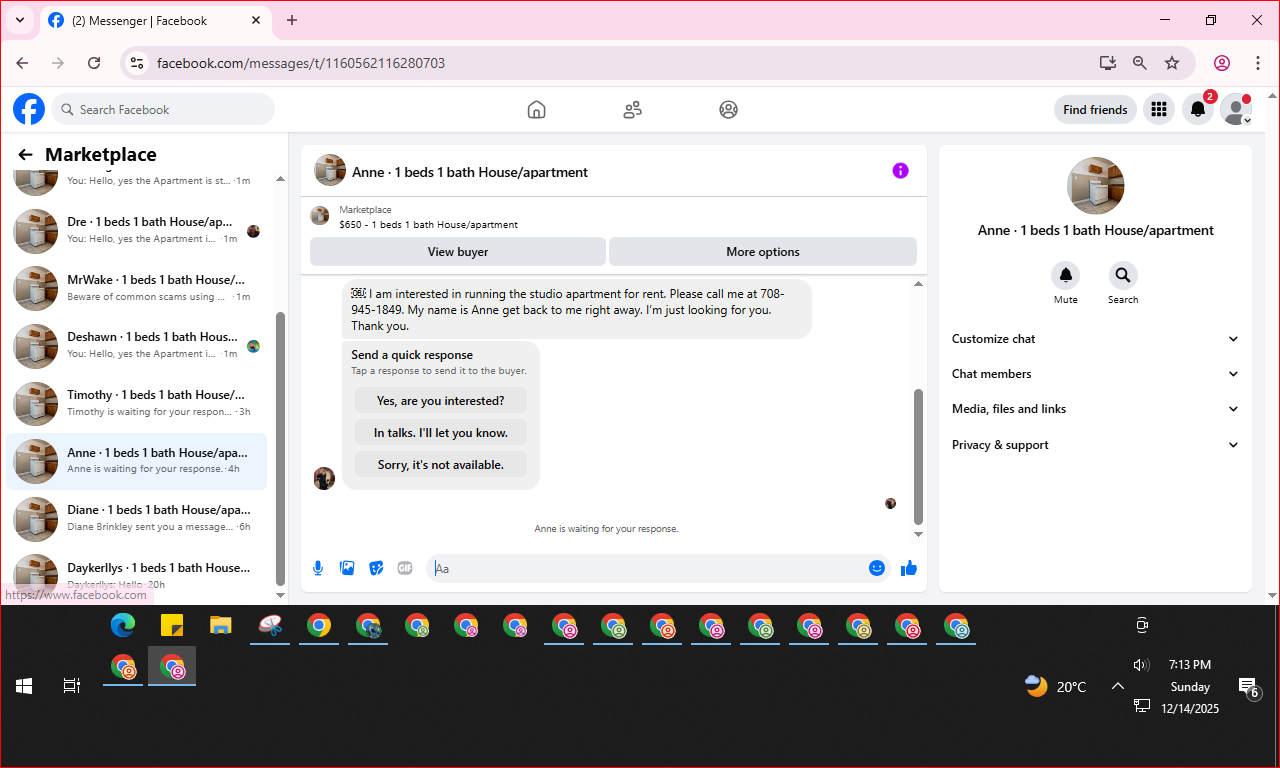Screen dimensions: 1280x768
Task: Open Chrome three-dot menu
Action: click(1258, 63)
